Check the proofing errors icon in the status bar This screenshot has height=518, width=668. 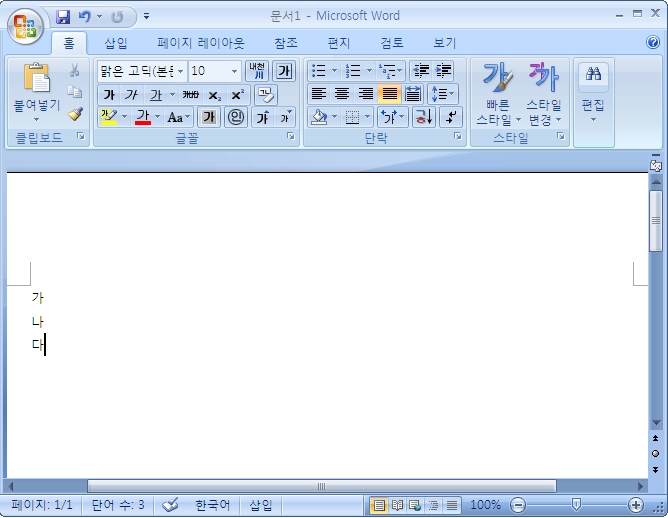[170, 505]
